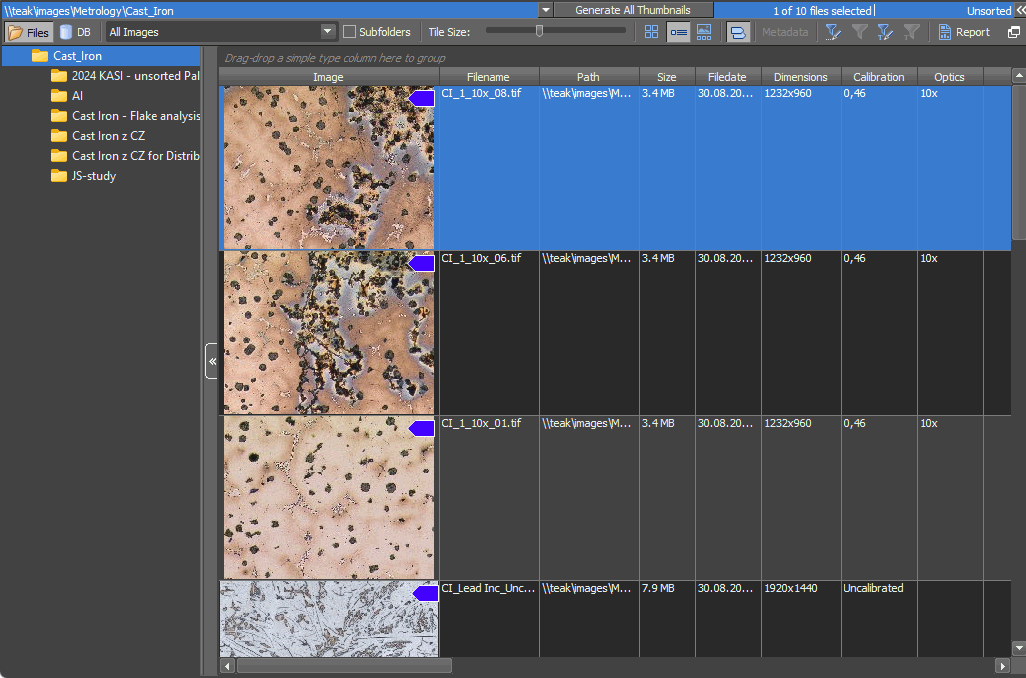Enable the Subfolders checkbox

(x=349, y=31)
